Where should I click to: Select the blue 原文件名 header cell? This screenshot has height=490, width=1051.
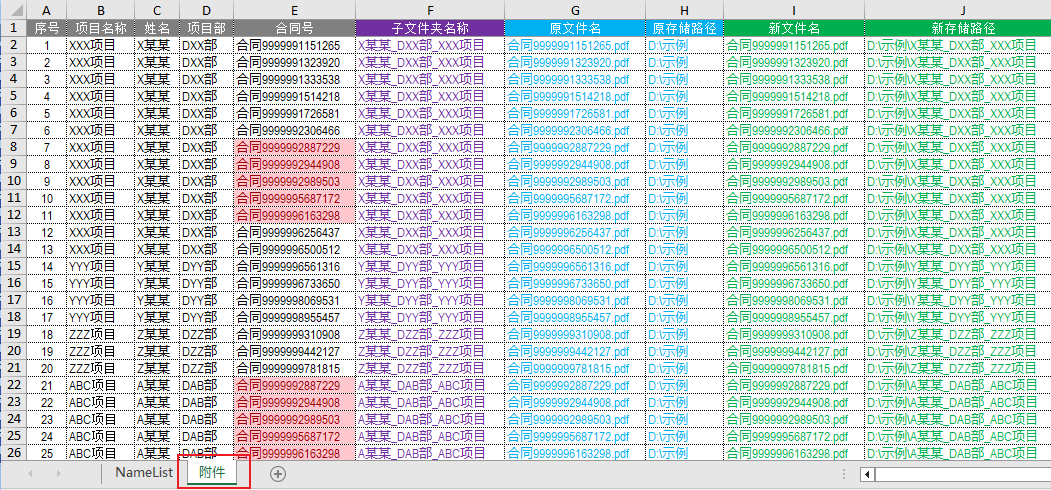(575, 28)
